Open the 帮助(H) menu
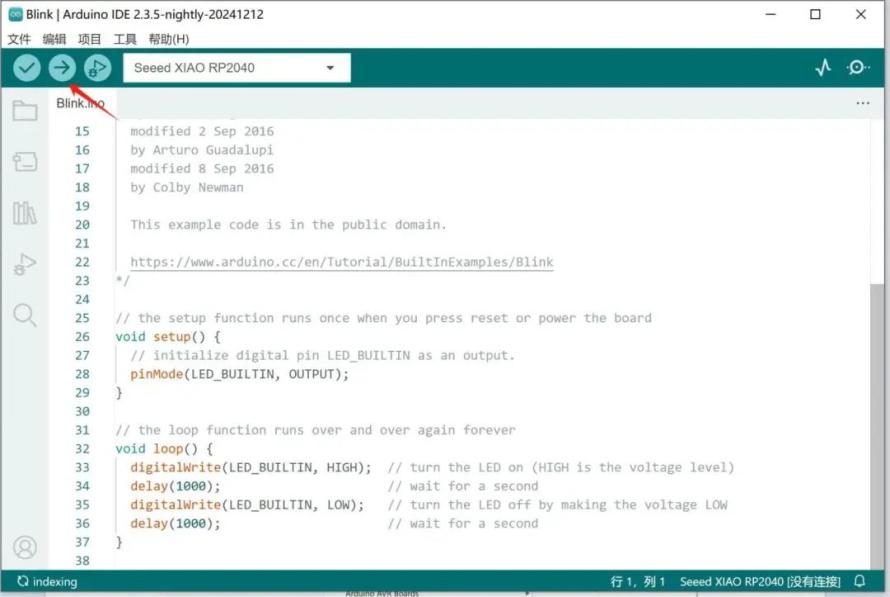 (x=169, y=39)
